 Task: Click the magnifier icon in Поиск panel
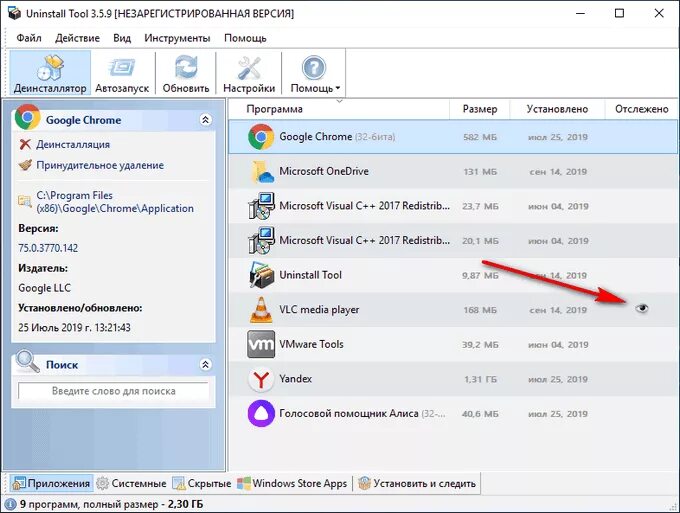coord(27,361)
